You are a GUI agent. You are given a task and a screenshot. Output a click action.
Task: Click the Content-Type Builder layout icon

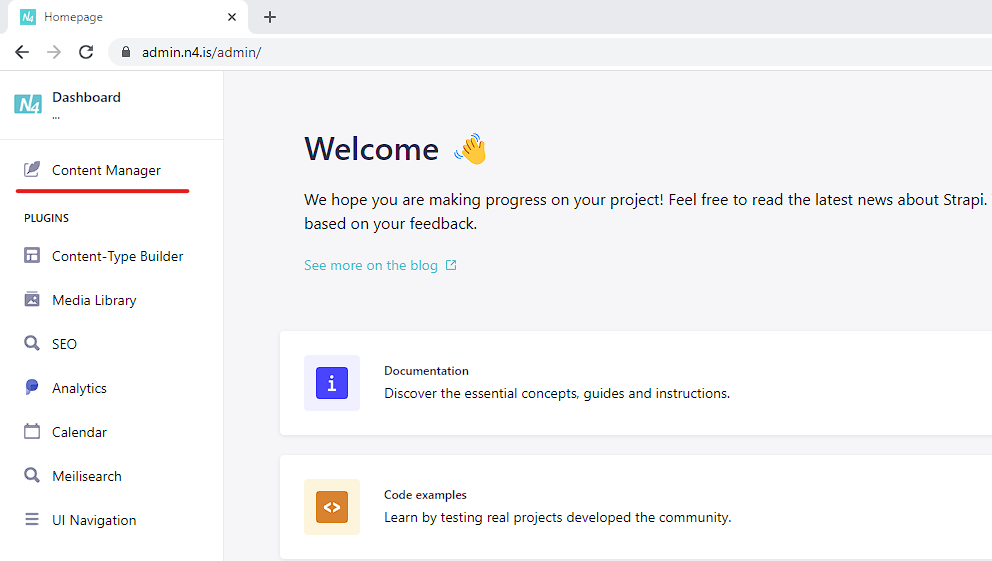tap(32, 256)
